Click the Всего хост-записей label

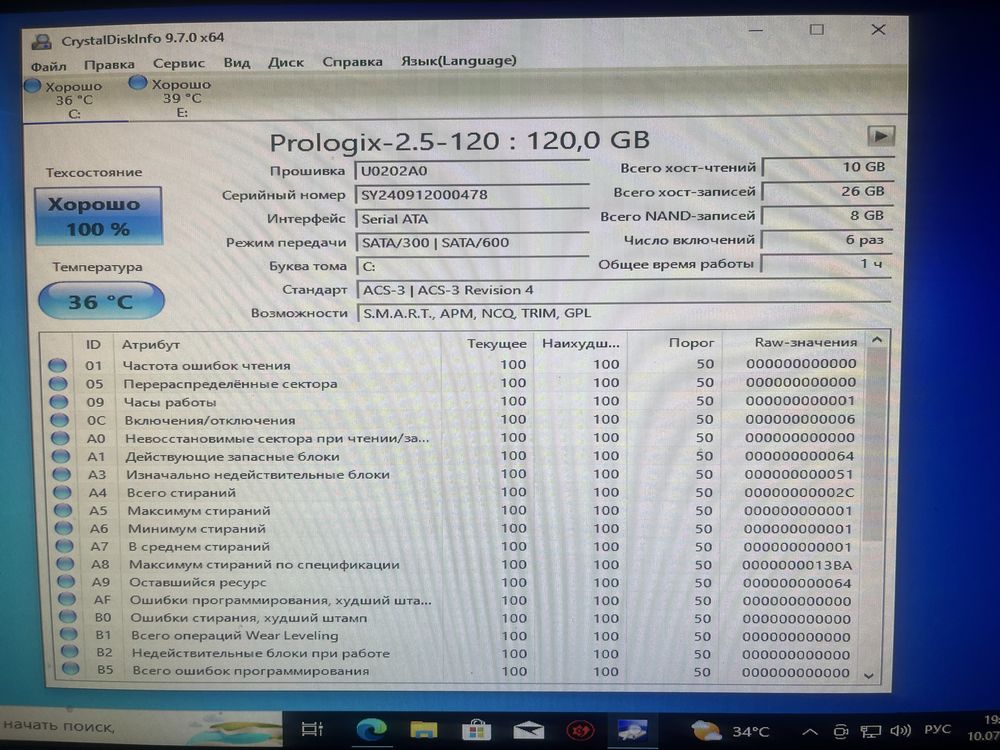(684, 192)
